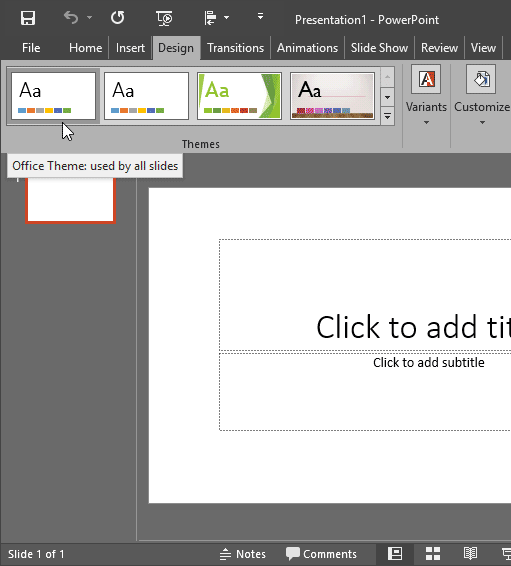Select the Design tab
The height and width of the screenshot is (566, 511).
point(176,48)
